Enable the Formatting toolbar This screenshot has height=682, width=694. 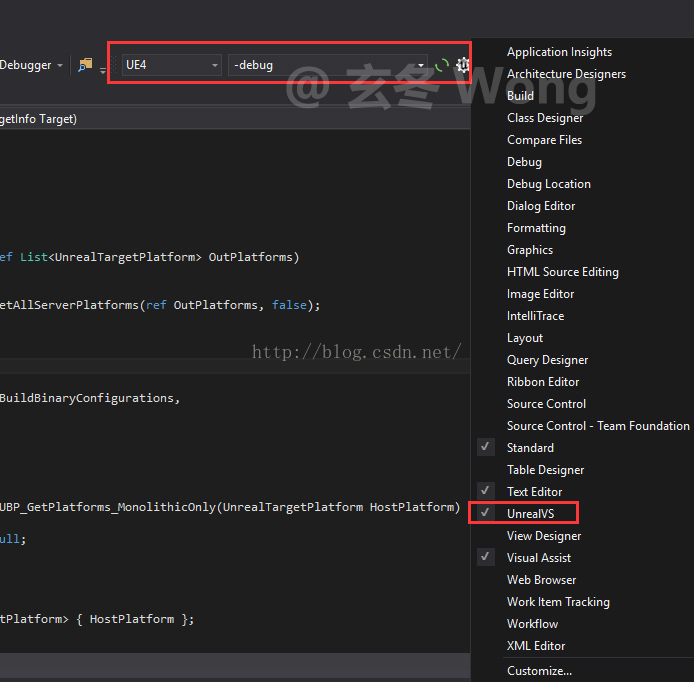click(536, 228)
